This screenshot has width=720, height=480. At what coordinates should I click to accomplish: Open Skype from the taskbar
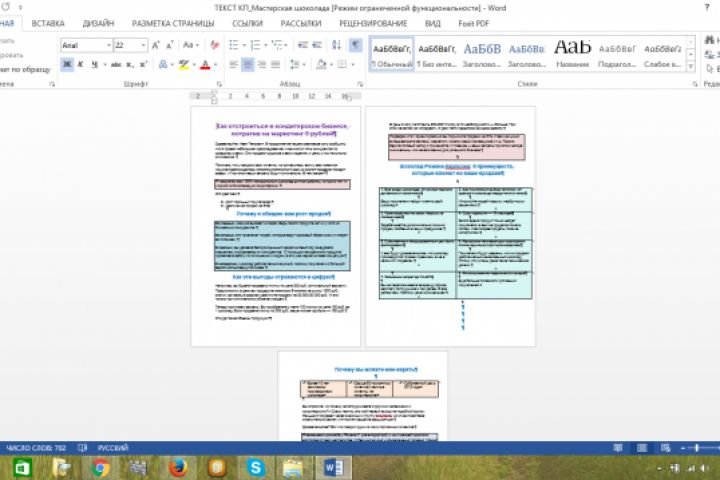[255, 468]
